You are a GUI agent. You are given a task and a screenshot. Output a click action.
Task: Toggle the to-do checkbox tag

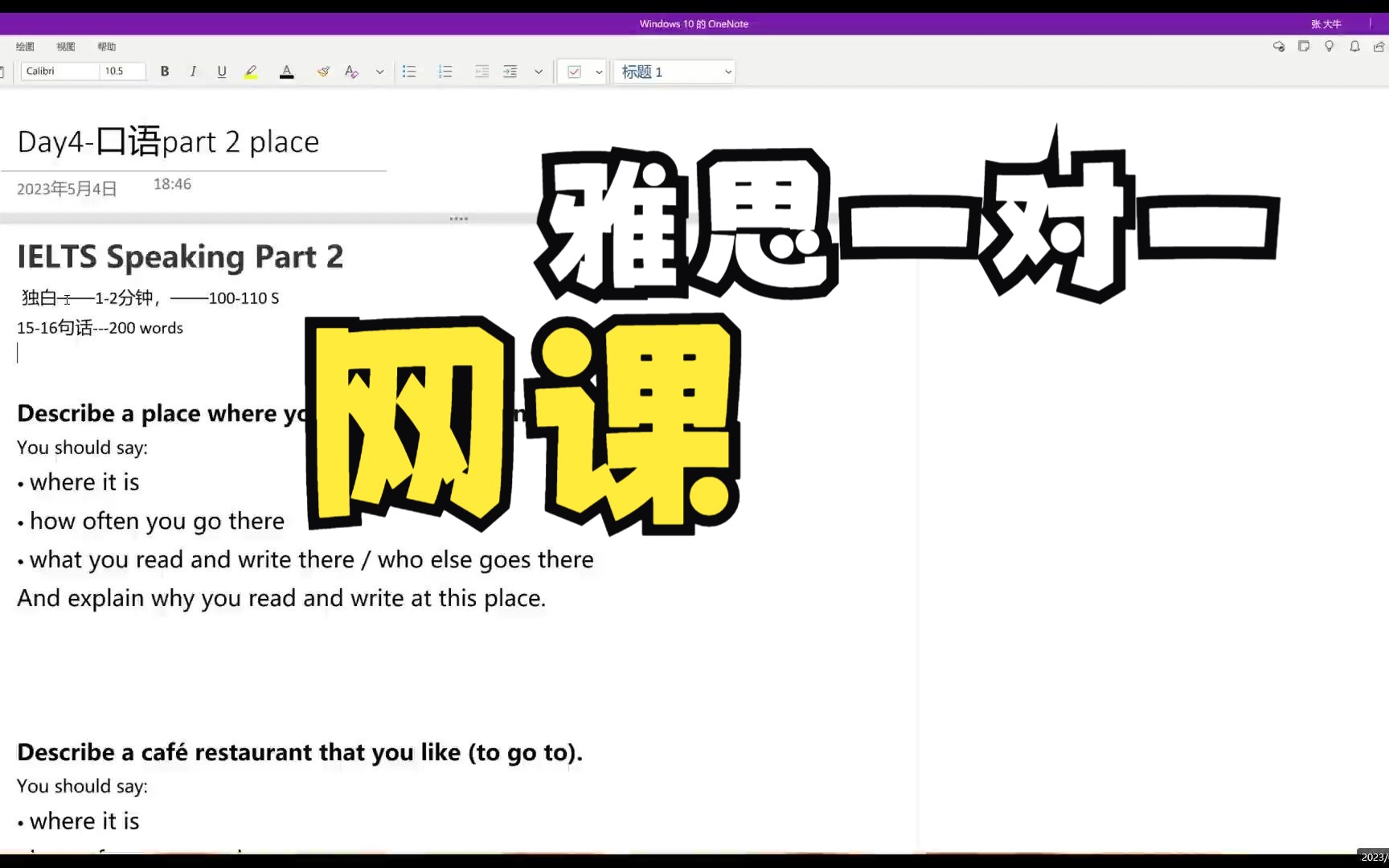(574, 72)
